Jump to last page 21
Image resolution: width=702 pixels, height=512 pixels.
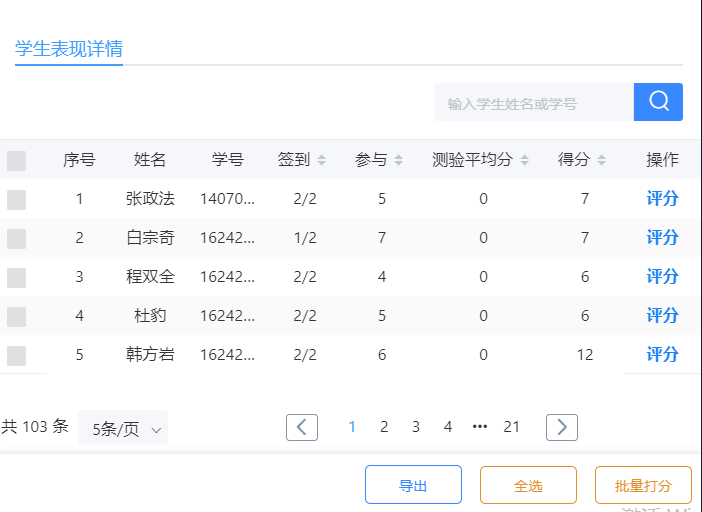coord(512,427)
